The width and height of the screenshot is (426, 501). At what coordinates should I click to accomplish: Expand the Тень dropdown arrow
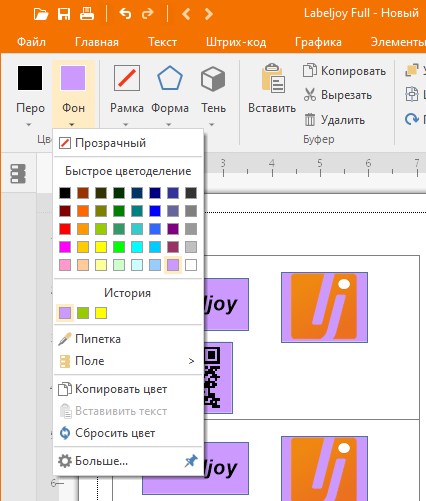(212, 125)
